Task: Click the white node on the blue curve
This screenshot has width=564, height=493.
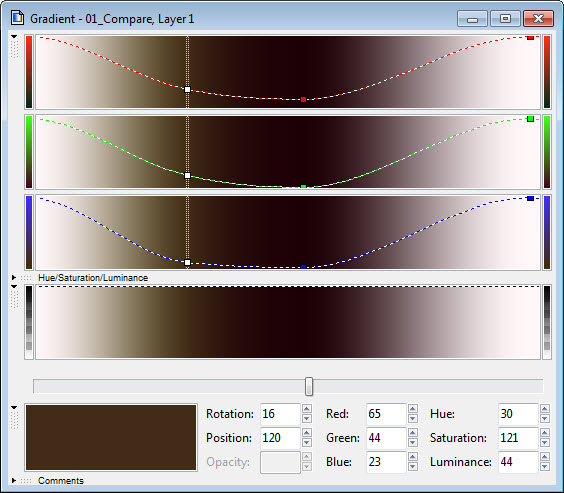Action: [187, 263]
